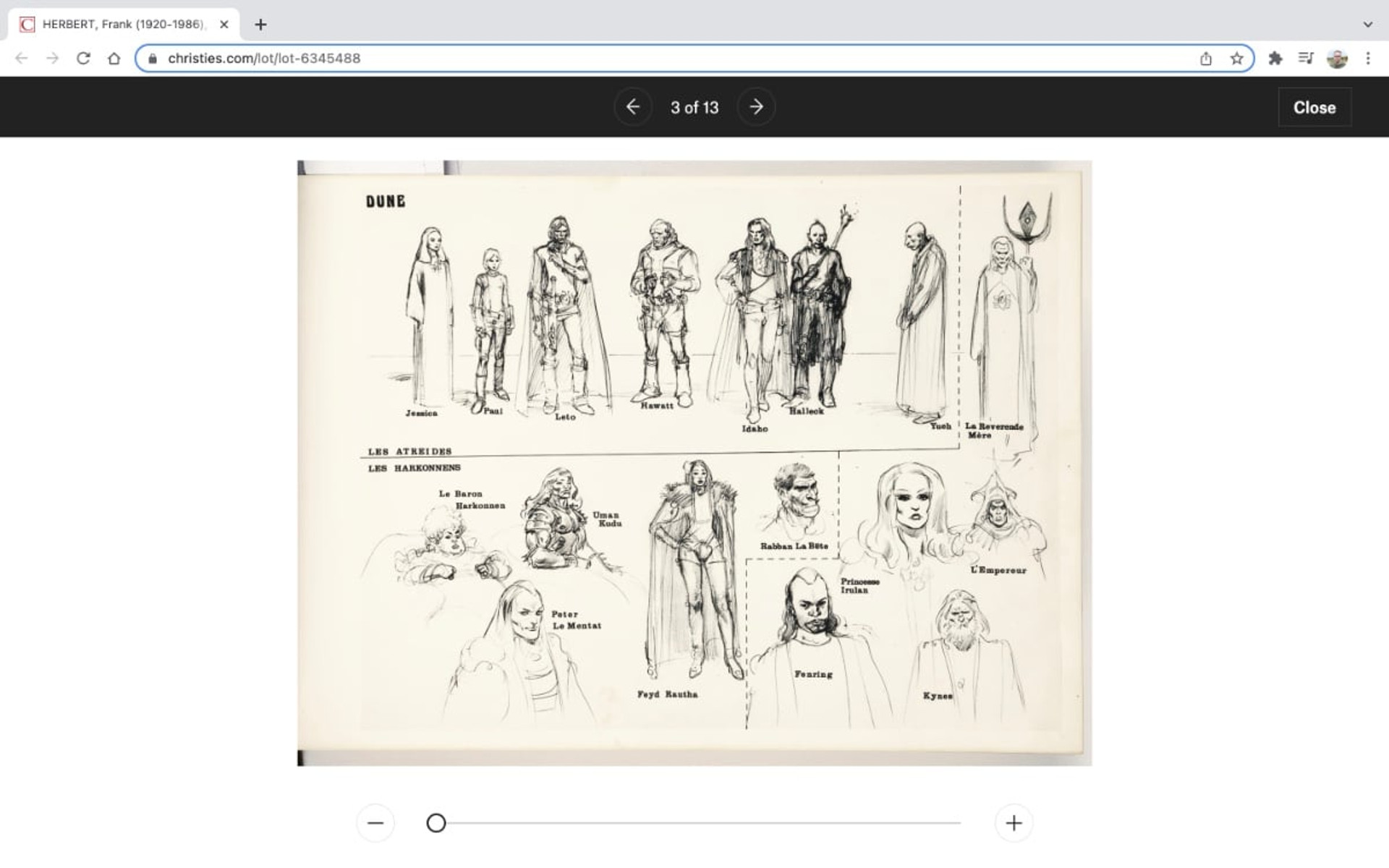Viewport: 1389px width, 868px height.
Task: Close the HERBERT, Frank tab
Action: (224, 24)
